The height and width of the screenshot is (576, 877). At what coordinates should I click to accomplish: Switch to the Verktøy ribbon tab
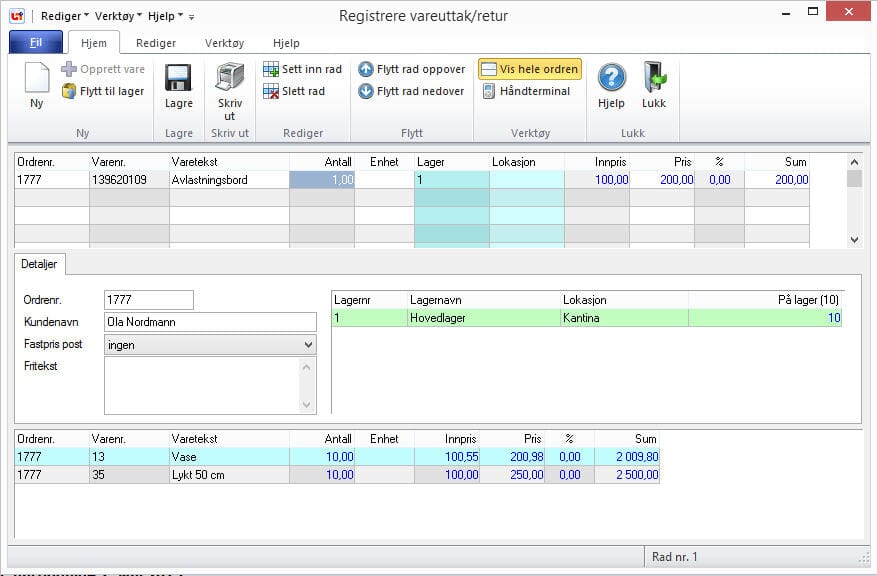pyautogui.click(x=224, y=43)
